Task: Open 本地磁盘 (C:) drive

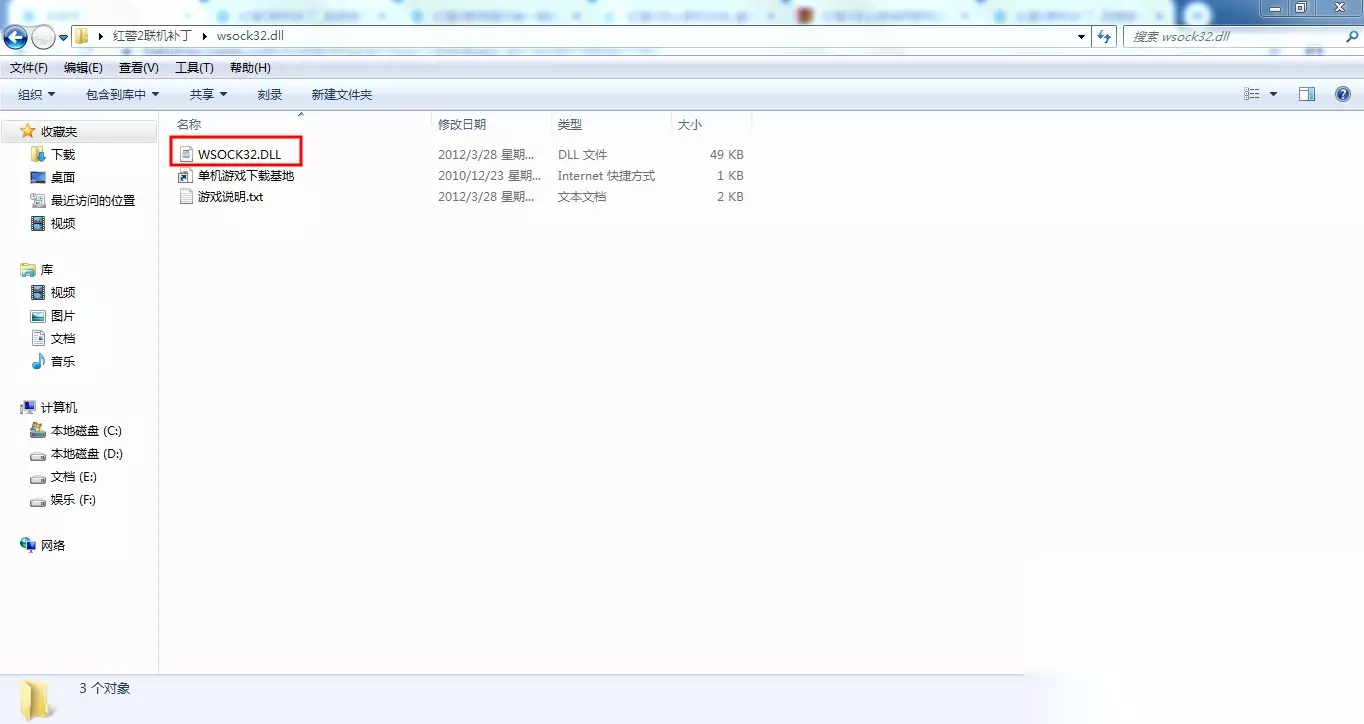Action: tap(86, 431)
